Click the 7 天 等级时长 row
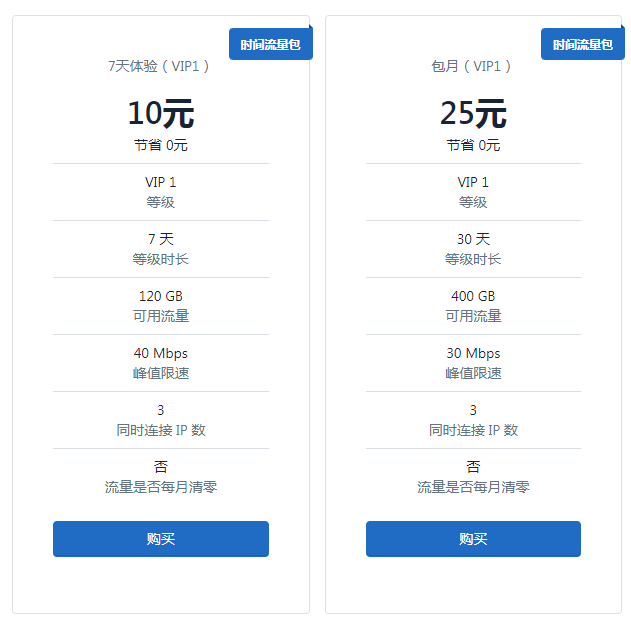The height and width of the screenshot is (626, 631). pos(160,249)
